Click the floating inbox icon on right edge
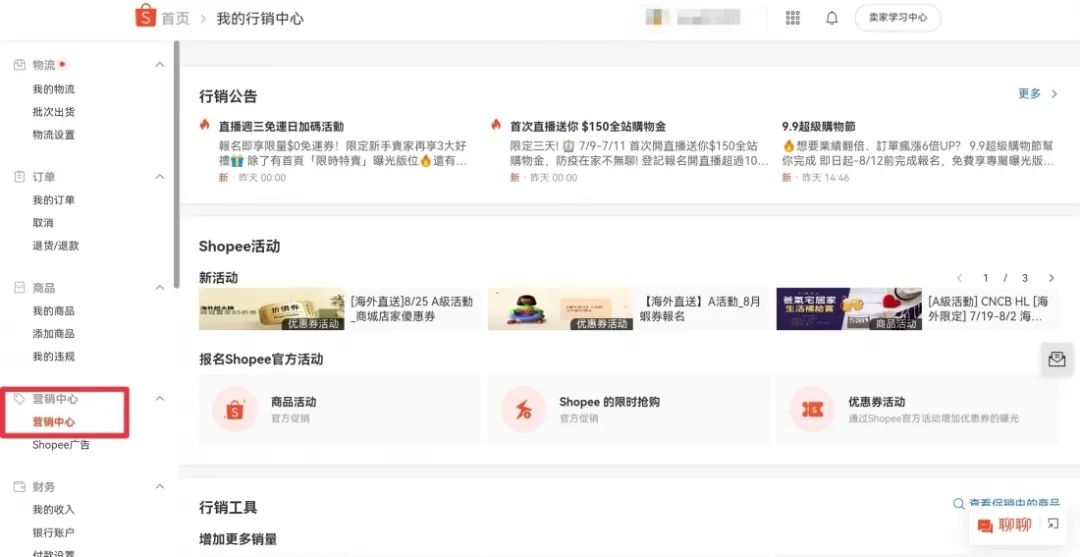This screenshot has height=557, width=1080. point(1057,359)
